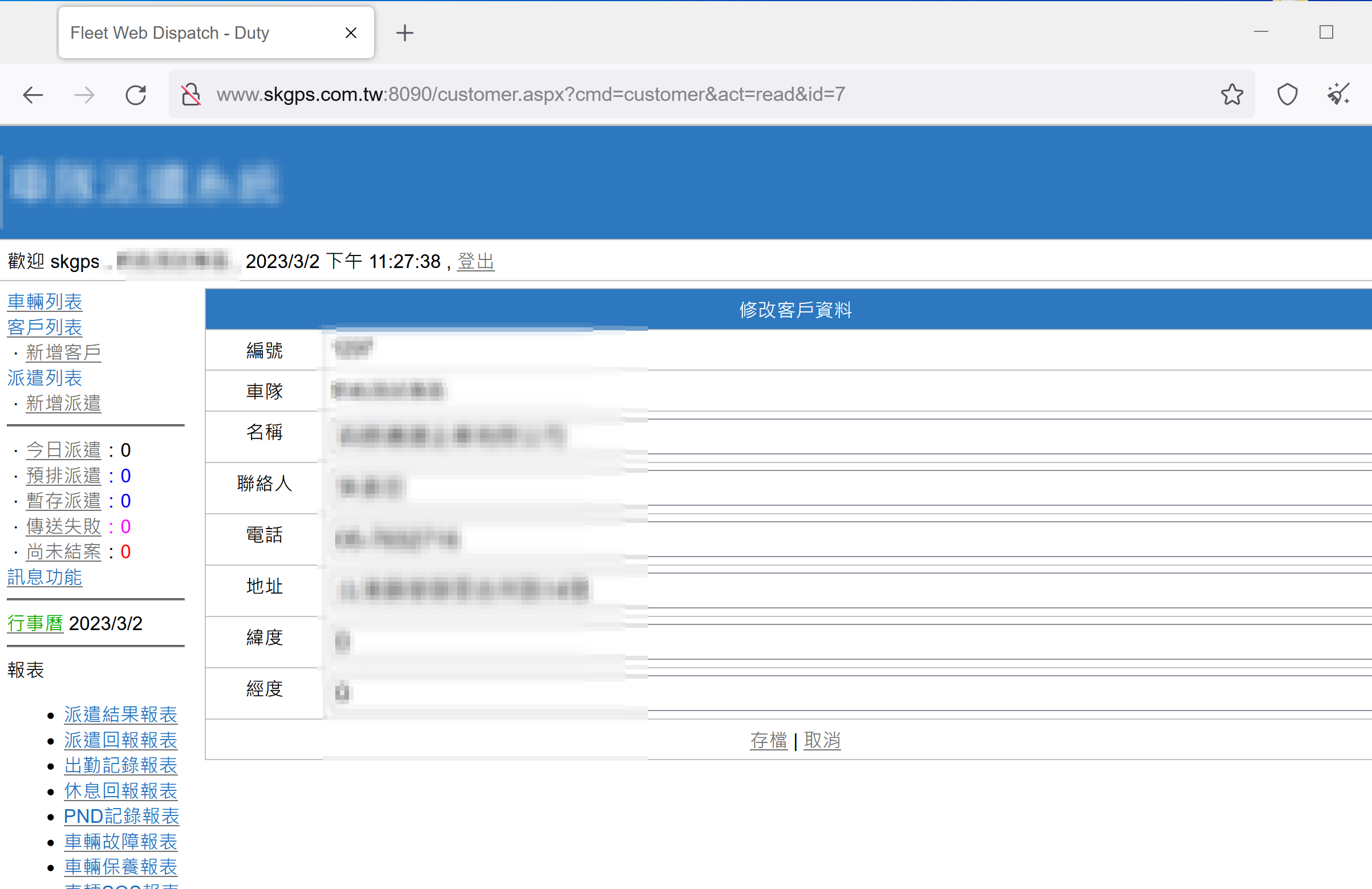Click the 編號 label cell
This screenshot has width=1372, height=889.
click(x=264, y=350)
